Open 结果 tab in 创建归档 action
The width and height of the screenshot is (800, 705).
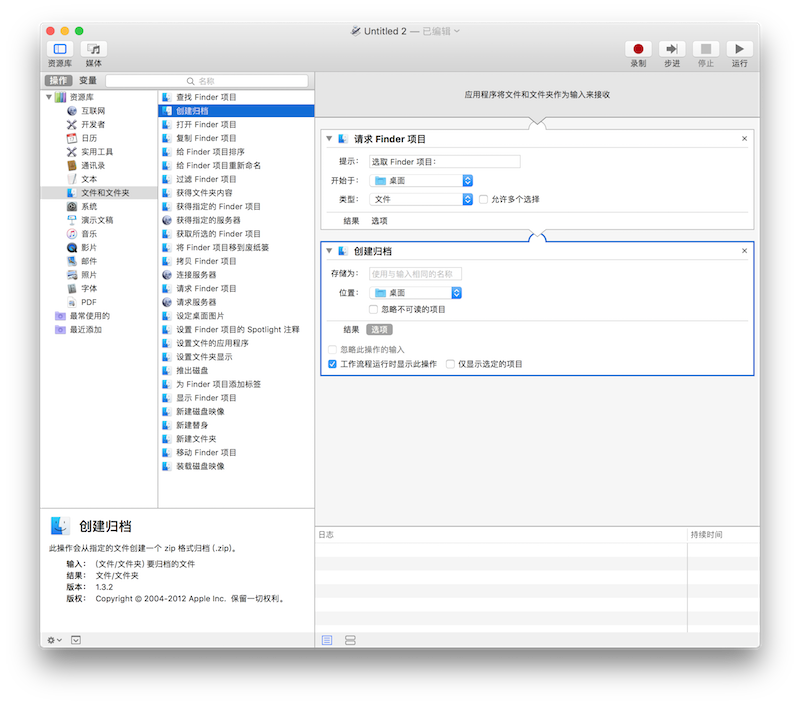tap(351, 330)
